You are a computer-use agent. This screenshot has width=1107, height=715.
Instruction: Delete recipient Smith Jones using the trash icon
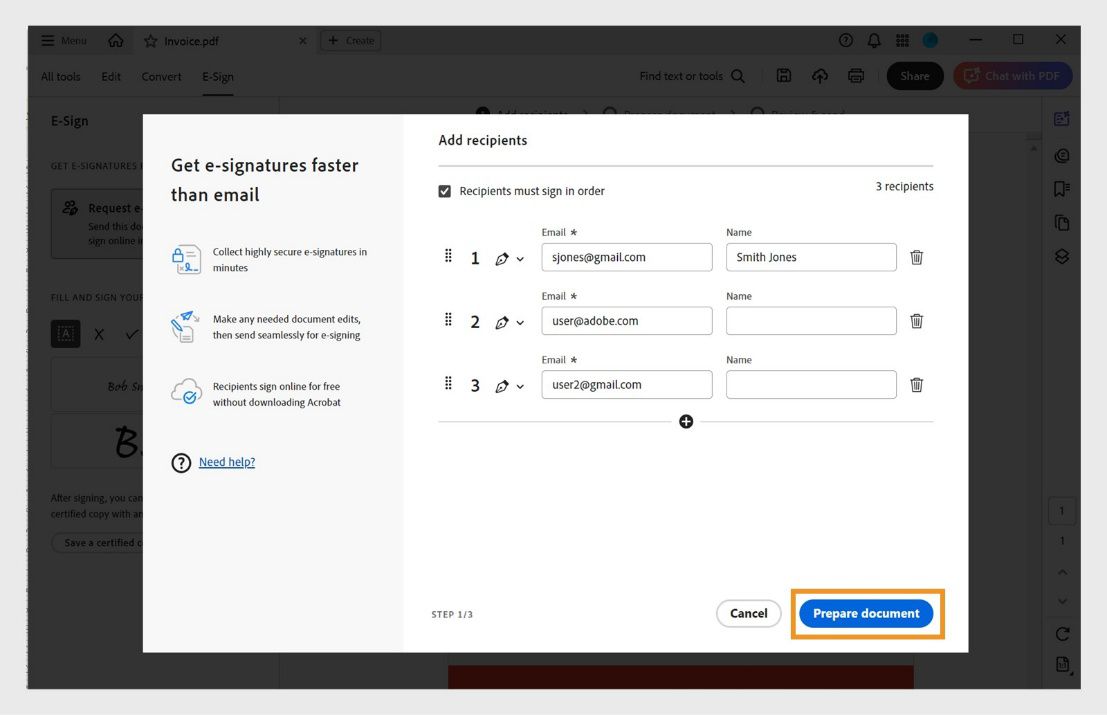coord(916,257)
